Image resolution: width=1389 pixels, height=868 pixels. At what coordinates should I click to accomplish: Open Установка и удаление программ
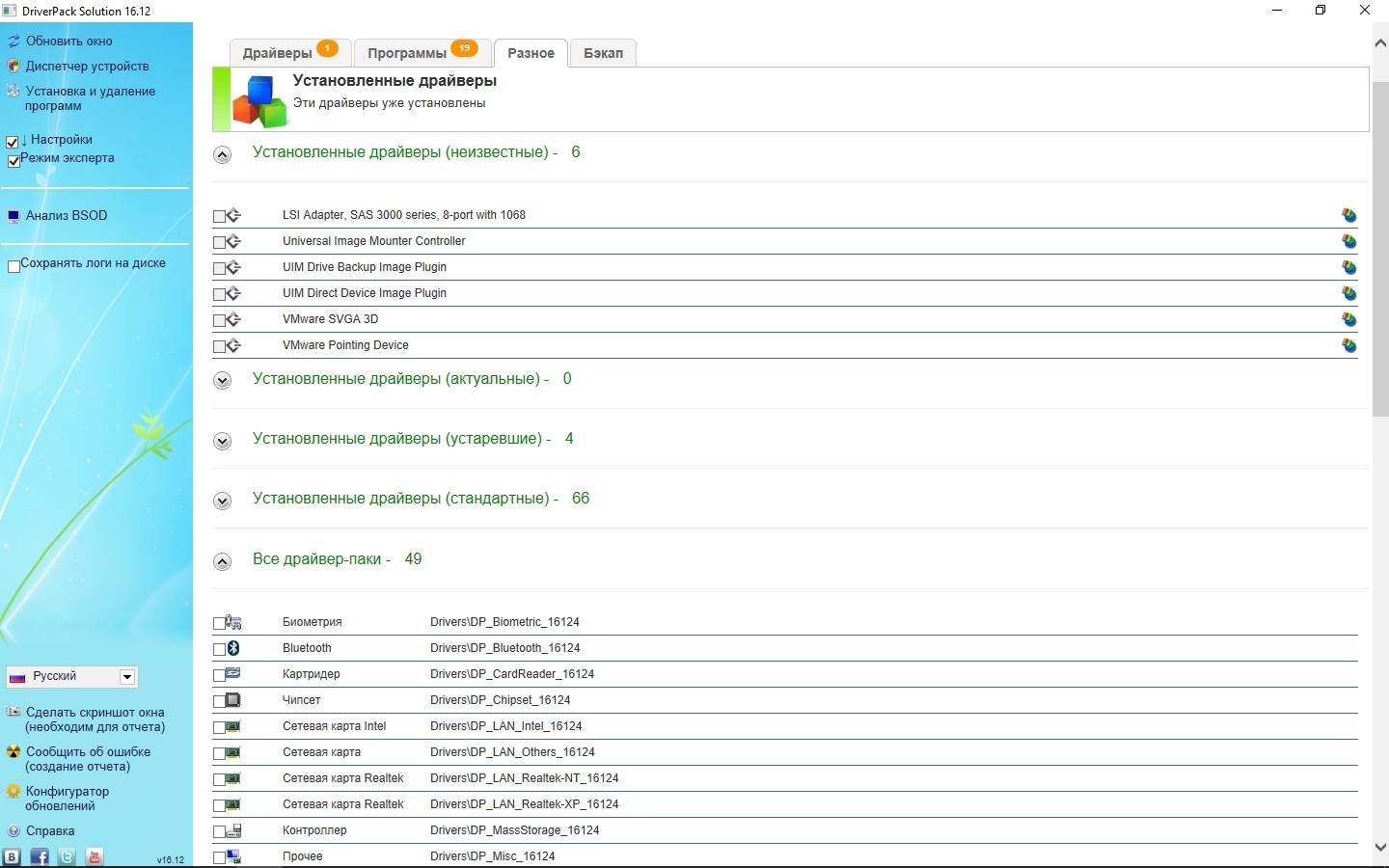click(90, 98)
